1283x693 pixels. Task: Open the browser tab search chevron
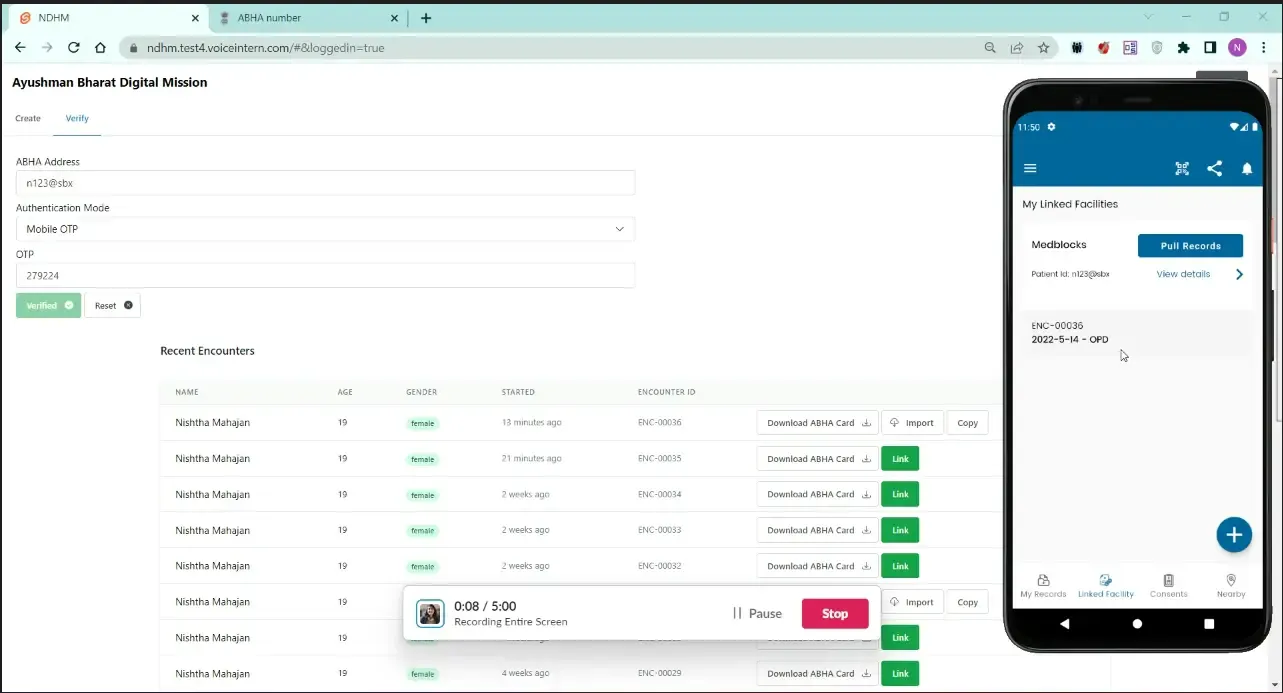coord(1147,17)
